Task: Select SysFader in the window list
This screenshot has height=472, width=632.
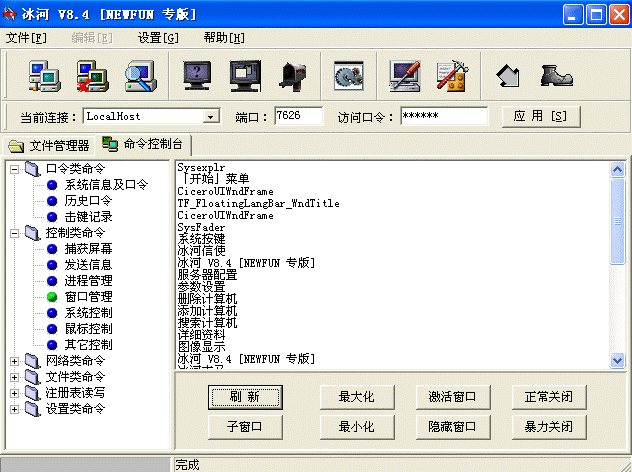Action: 201,227
